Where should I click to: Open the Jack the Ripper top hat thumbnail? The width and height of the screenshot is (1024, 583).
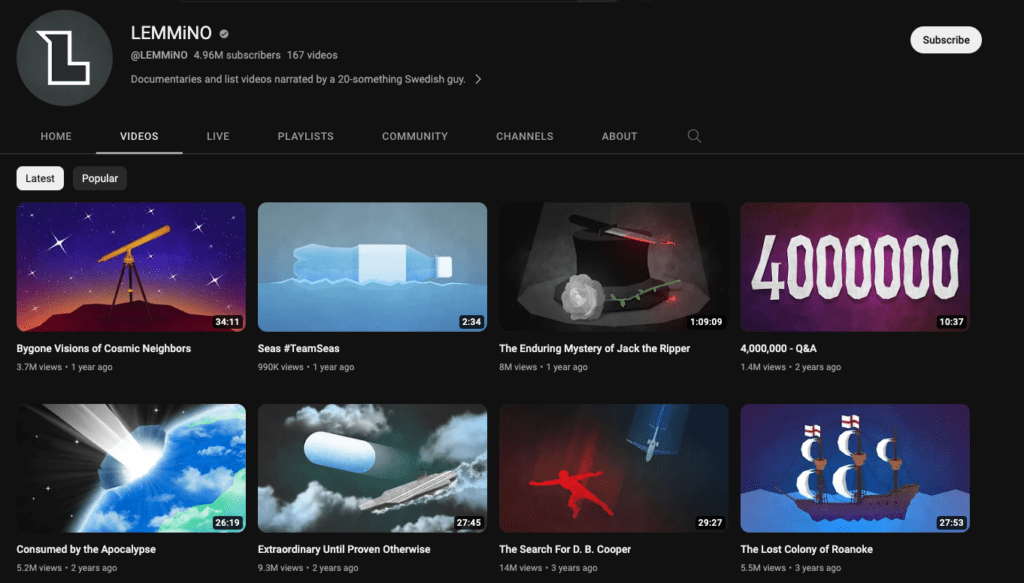(614, 267)
